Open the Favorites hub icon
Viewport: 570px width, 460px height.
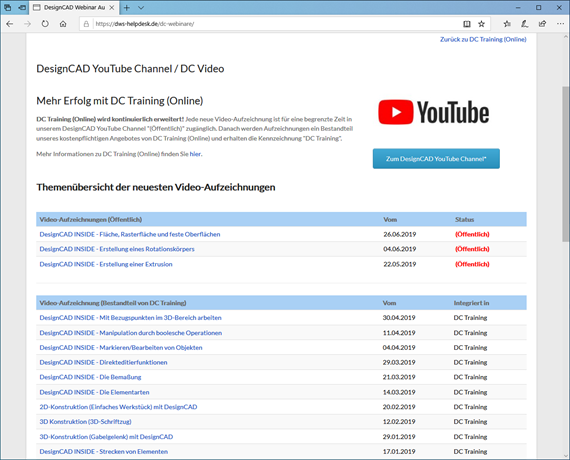point(507,24)
